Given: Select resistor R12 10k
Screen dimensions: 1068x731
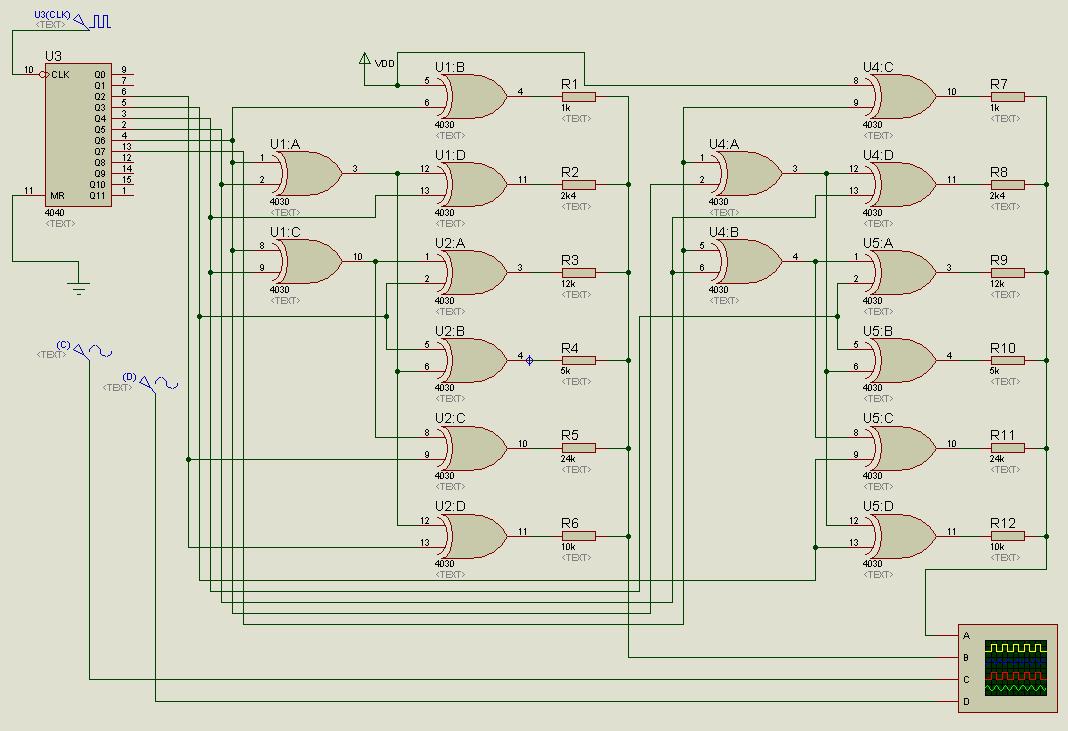Looking at the screenshot, I should pos(1007,536).
